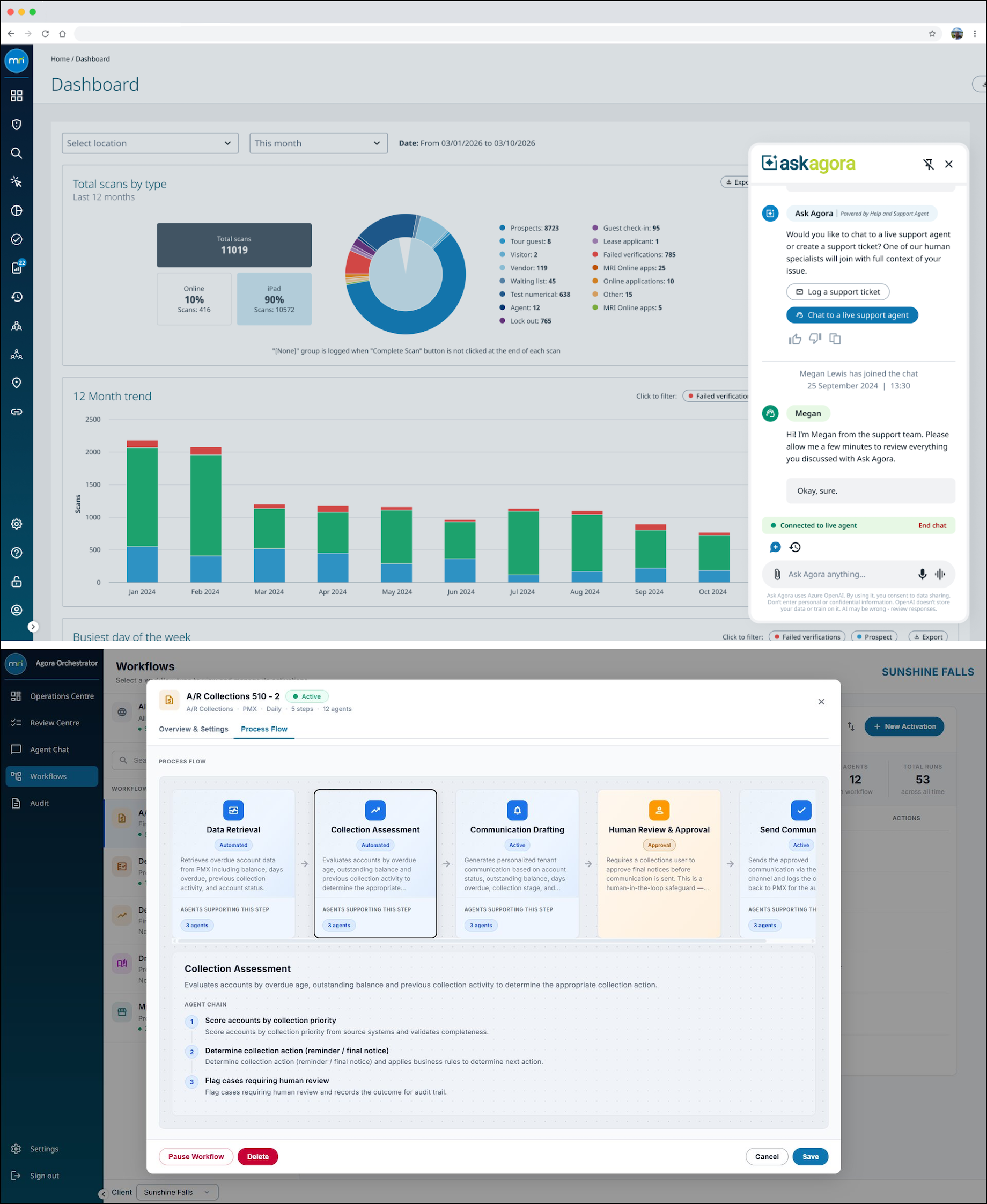This screenshot has width=987, height=1204.
Task: Open the Sunshine Falls client dropdown
Action: (x=178, y=1192)
